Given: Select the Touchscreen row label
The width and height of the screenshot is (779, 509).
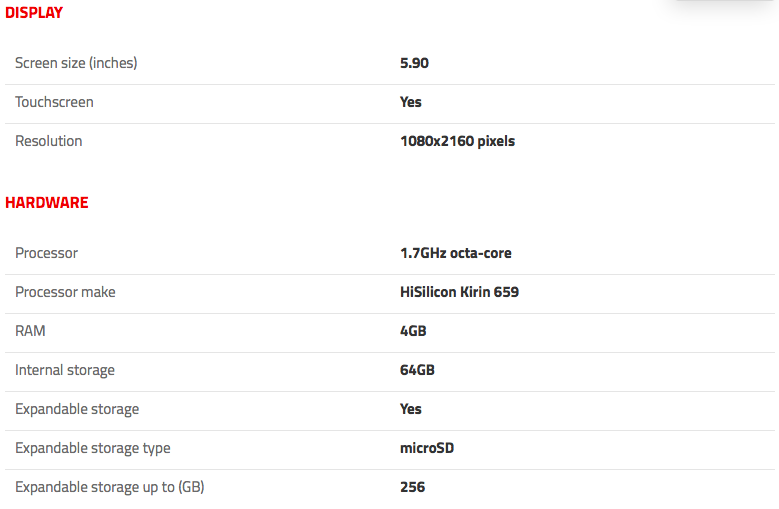Looking at the screenshot, I should (x=54, y=102).
